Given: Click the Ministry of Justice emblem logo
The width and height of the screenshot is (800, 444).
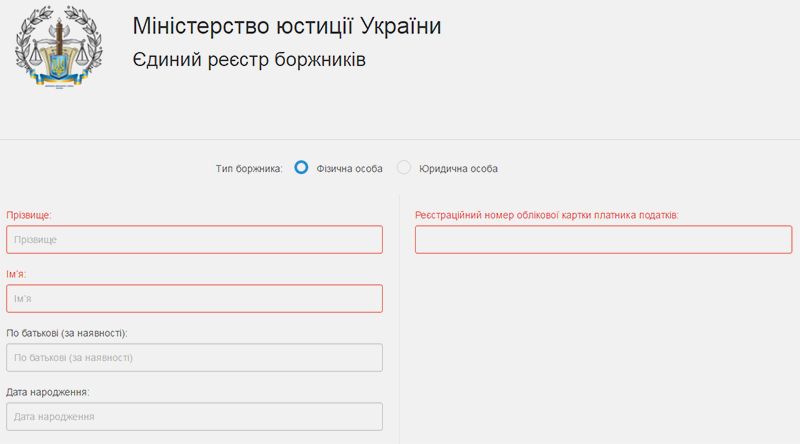Looking at the screenshot, I should click(x=59, y=47).
